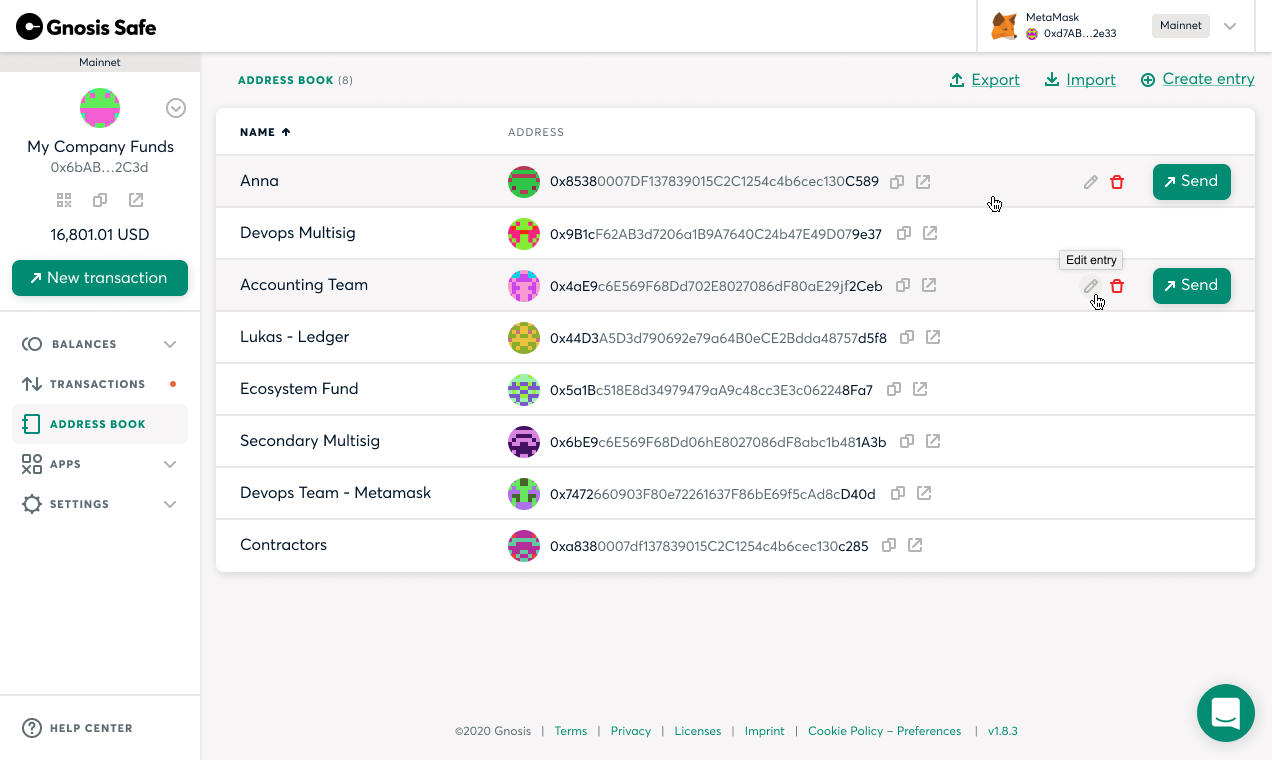Viewport: 1272px width, 760px height.
Task: Export the address book
Action: coord(985,80)
